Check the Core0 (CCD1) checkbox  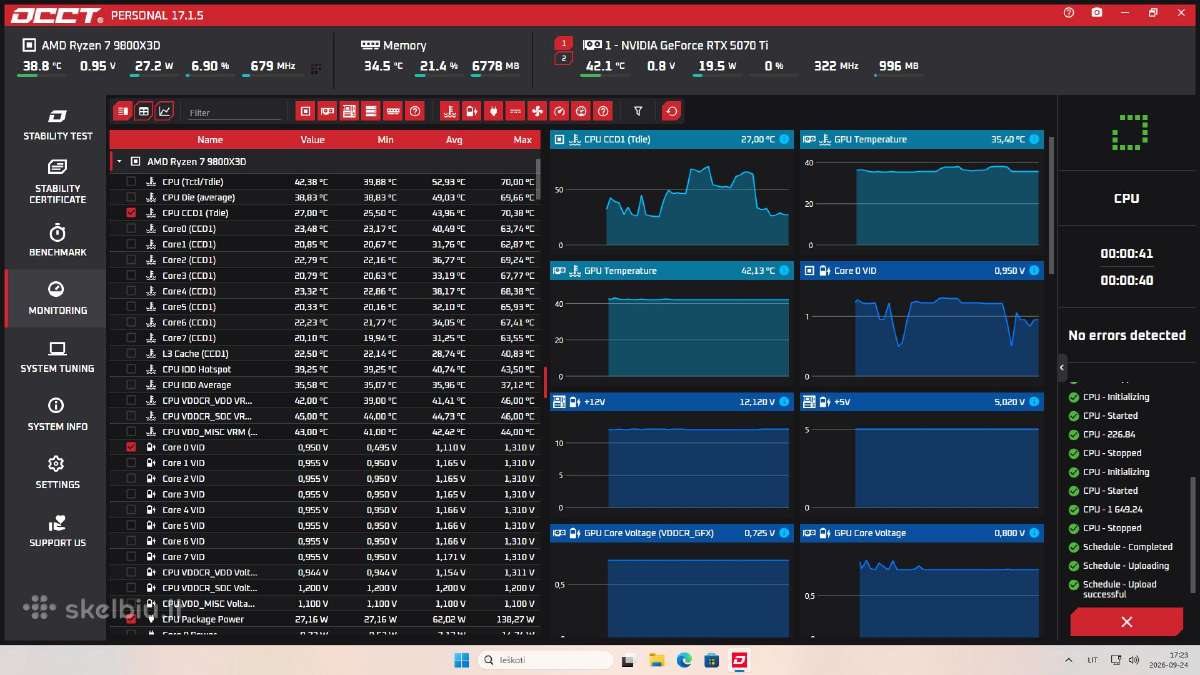click(131, 229)
